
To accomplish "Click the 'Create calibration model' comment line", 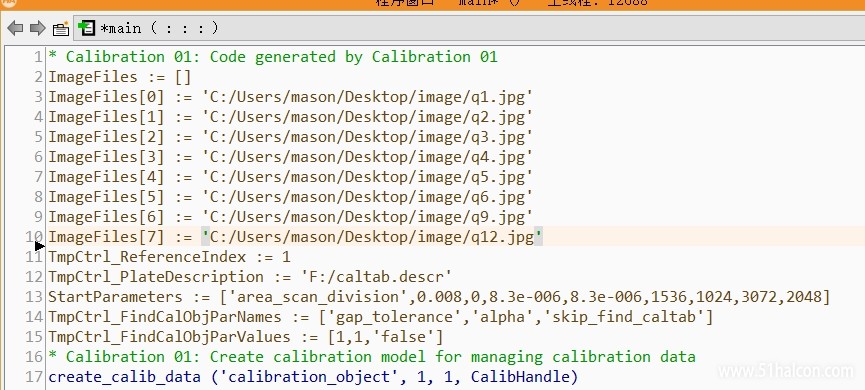I will click(372, 357).
